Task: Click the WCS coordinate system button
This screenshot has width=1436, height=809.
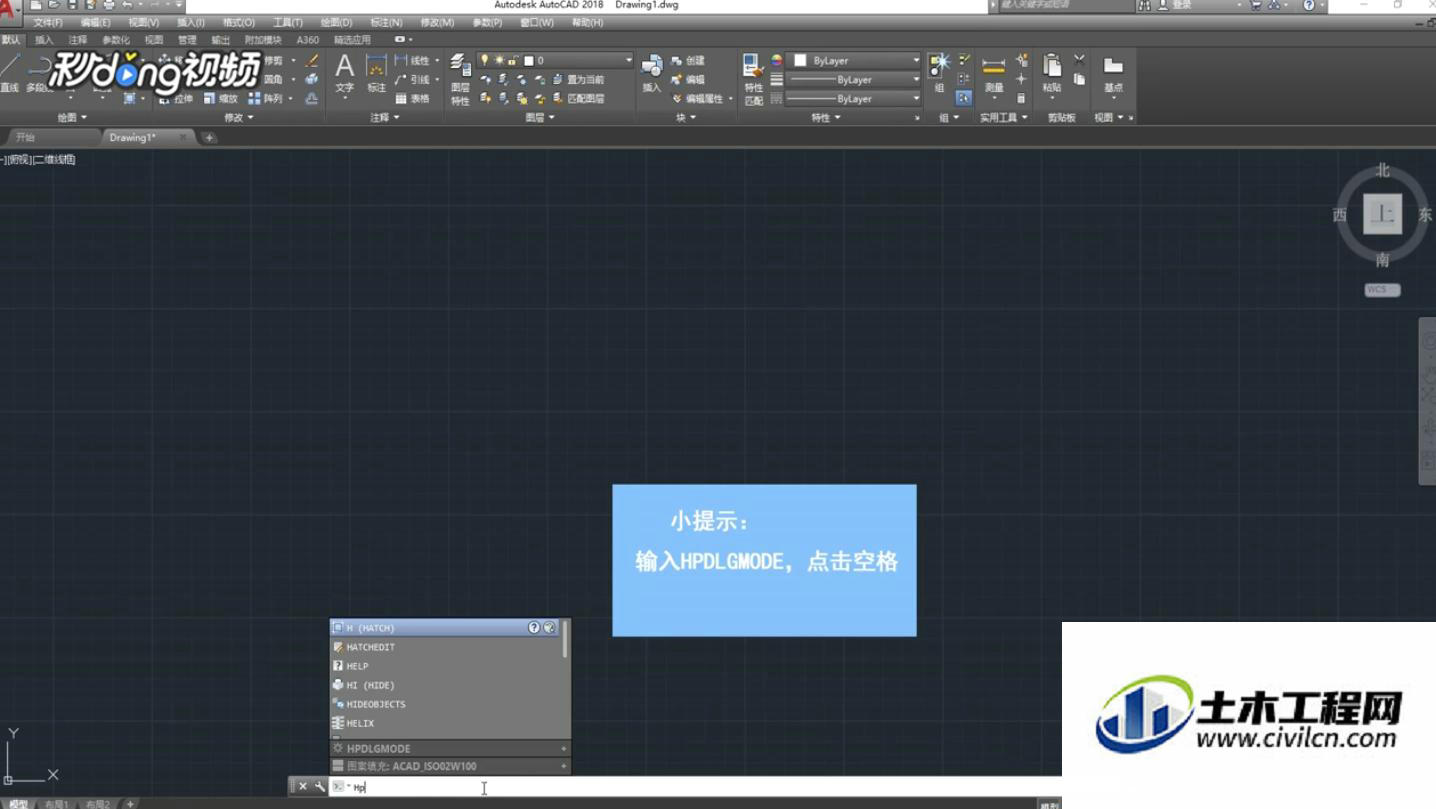Action: (x=1382, y=290)
